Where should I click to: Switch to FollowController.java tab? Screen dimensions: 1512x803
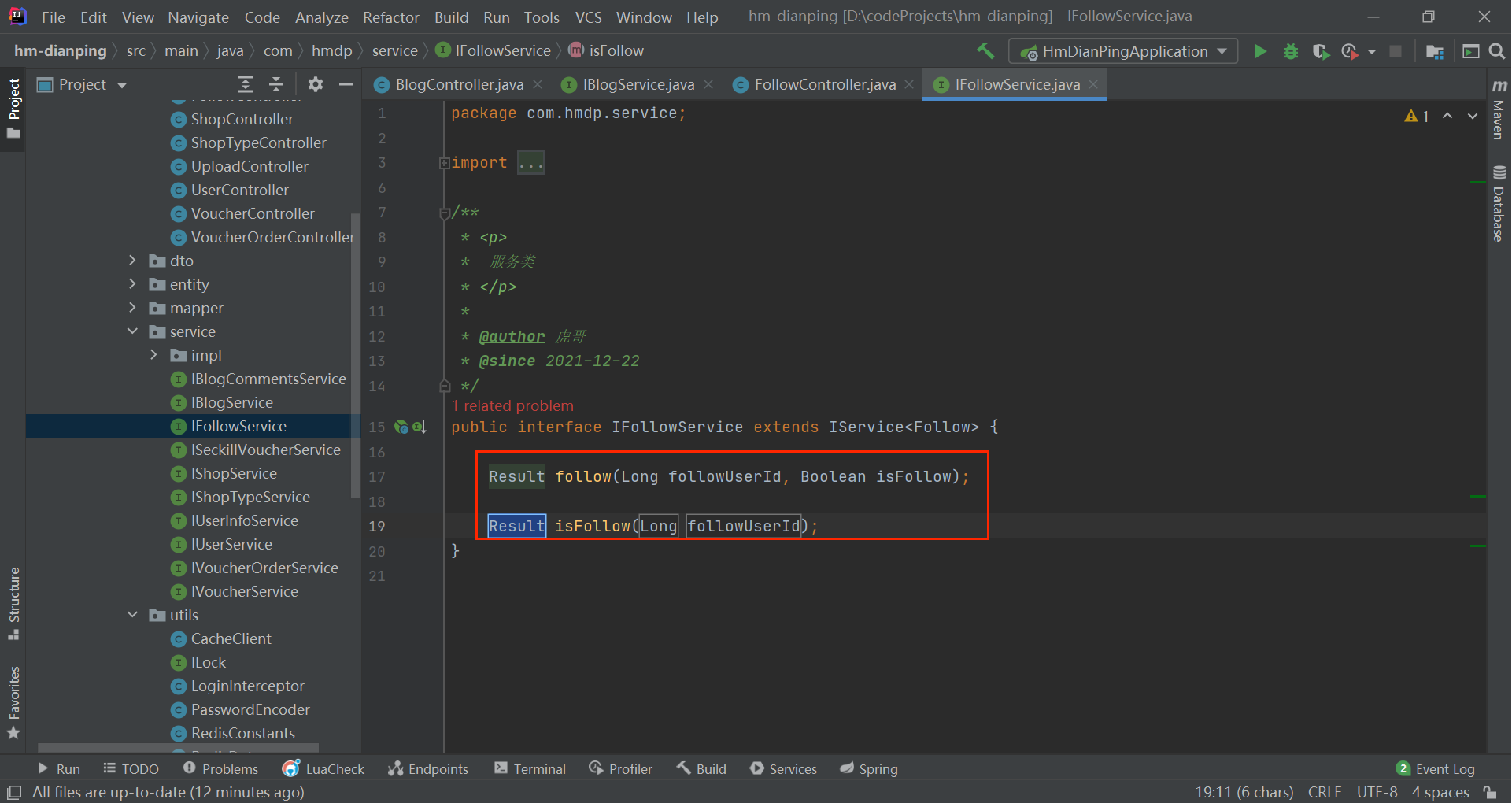825,84
